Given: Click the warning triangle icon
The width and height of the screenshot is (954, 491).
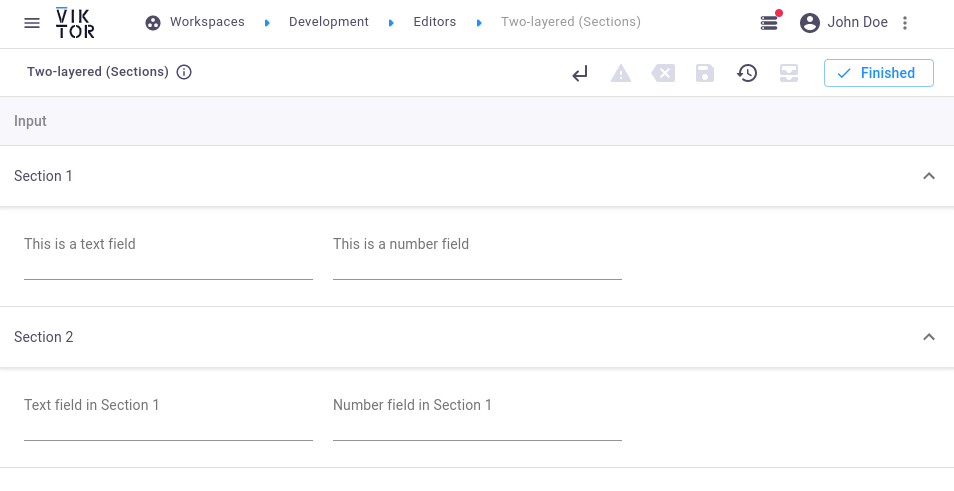Looking at the screenshot, I should click(621, 73).
